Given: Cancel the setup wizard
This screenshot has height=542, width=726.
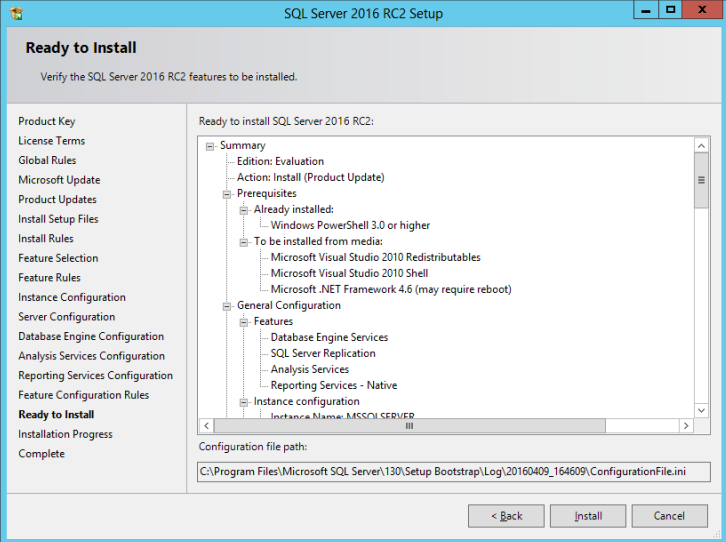Looking at the screenshot, I should point(670,516).
